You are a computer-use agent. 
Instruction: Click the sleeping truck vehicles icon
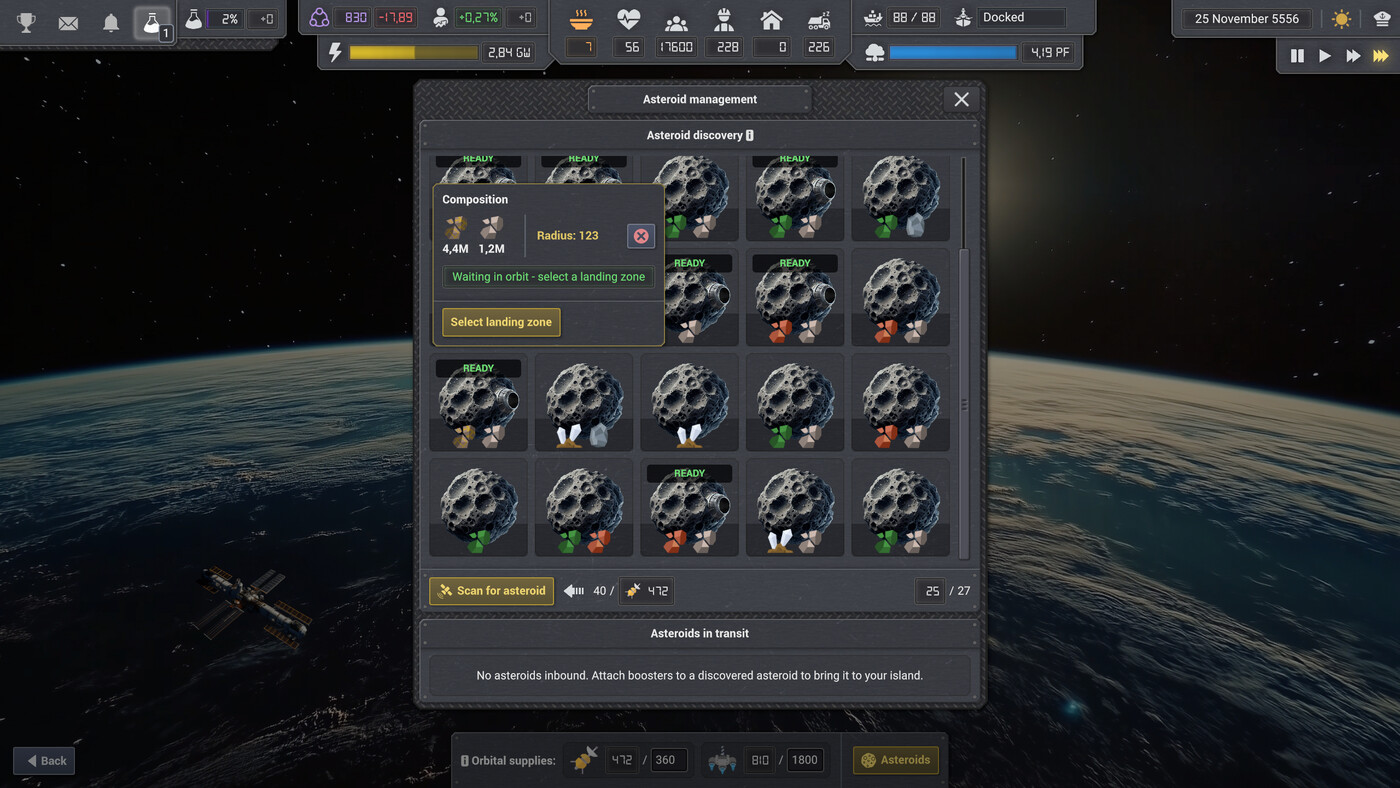point(819,19)
